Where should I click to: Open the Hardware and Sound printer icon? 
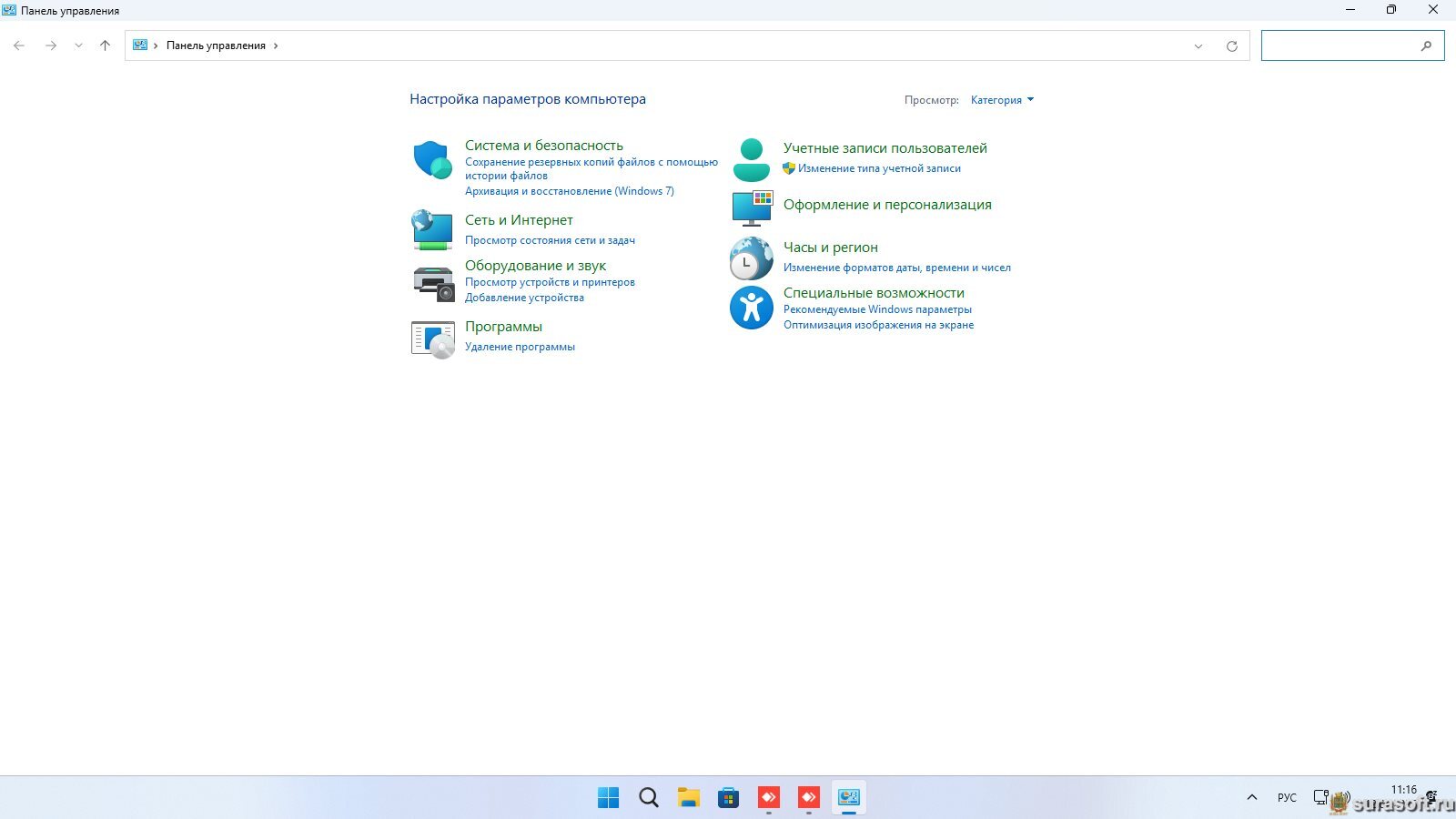(433, 283)
